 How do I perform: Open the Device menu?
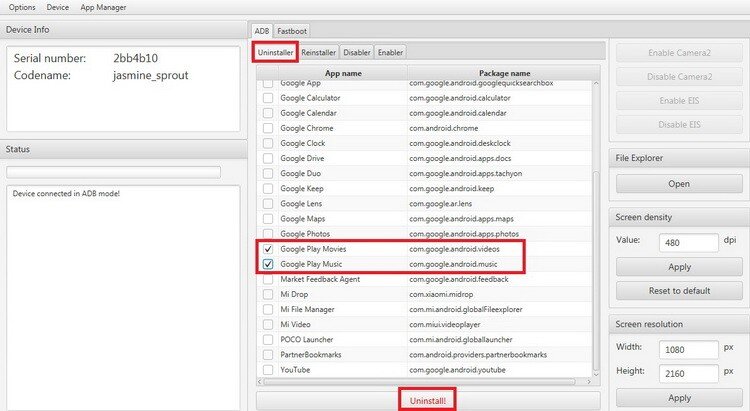pyautogui.click(x=57, y=7)
